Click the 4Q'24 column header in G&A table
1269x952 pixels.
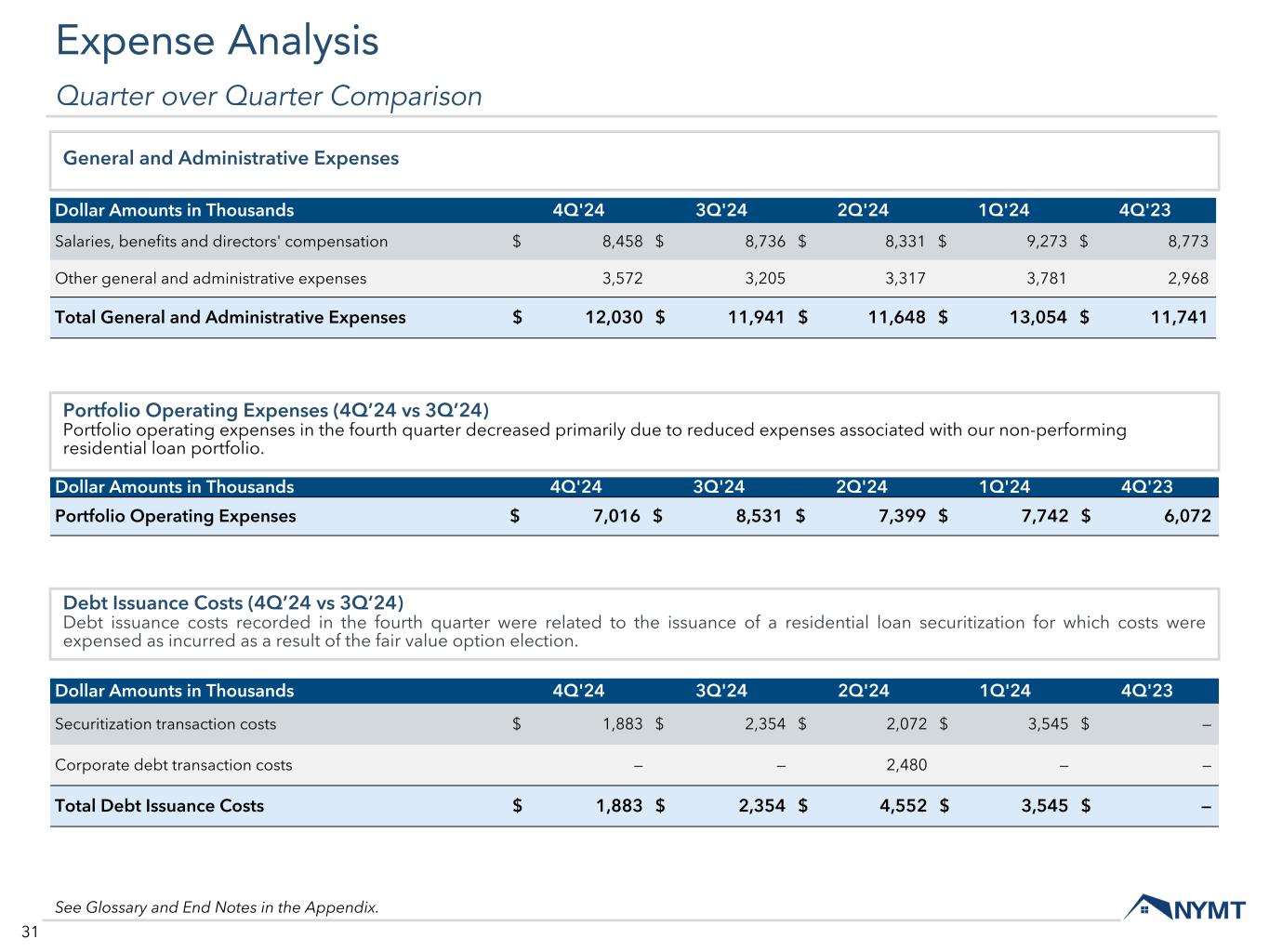click(x=578, y=210)
